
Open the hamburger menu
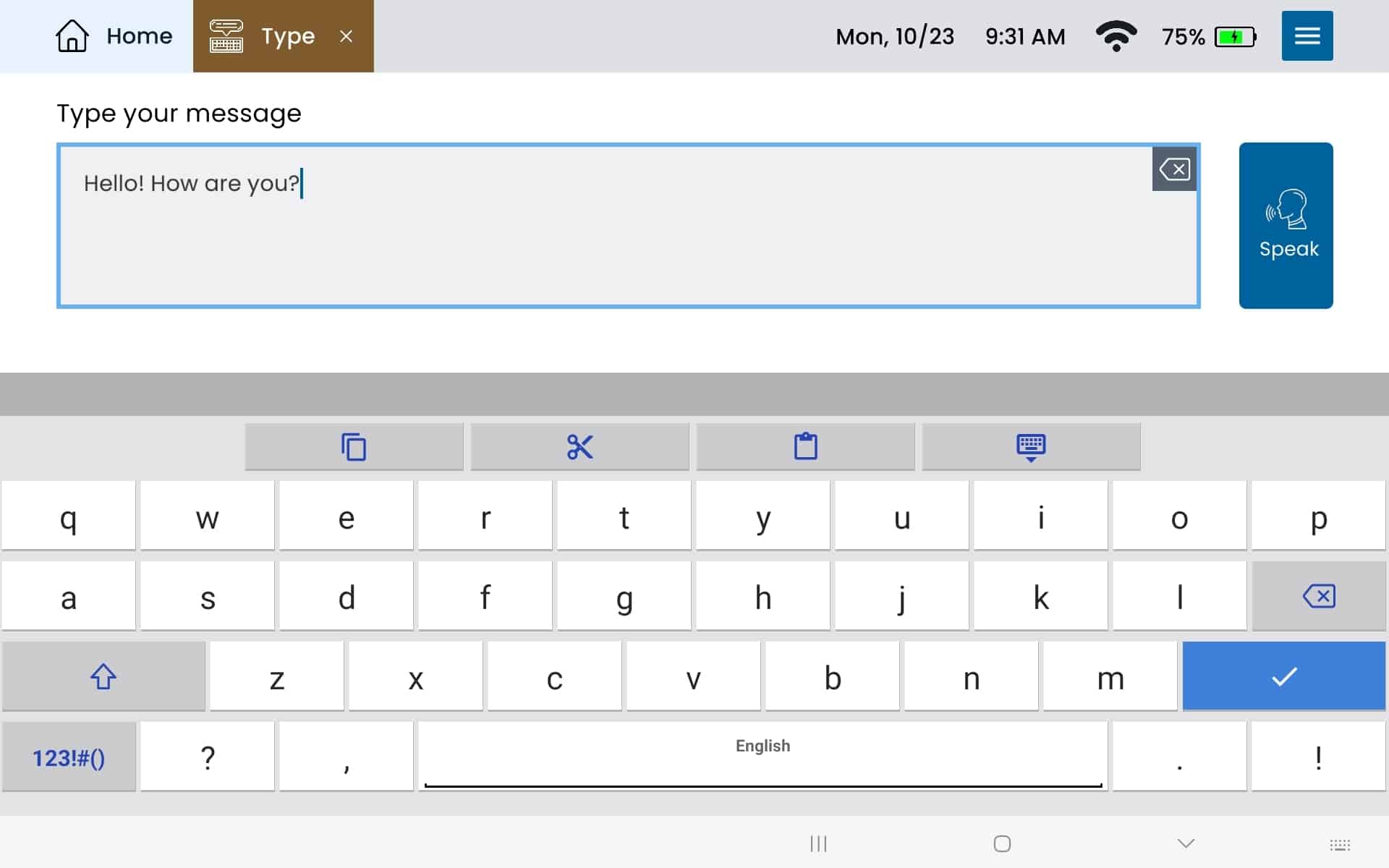click(1307, 36)
